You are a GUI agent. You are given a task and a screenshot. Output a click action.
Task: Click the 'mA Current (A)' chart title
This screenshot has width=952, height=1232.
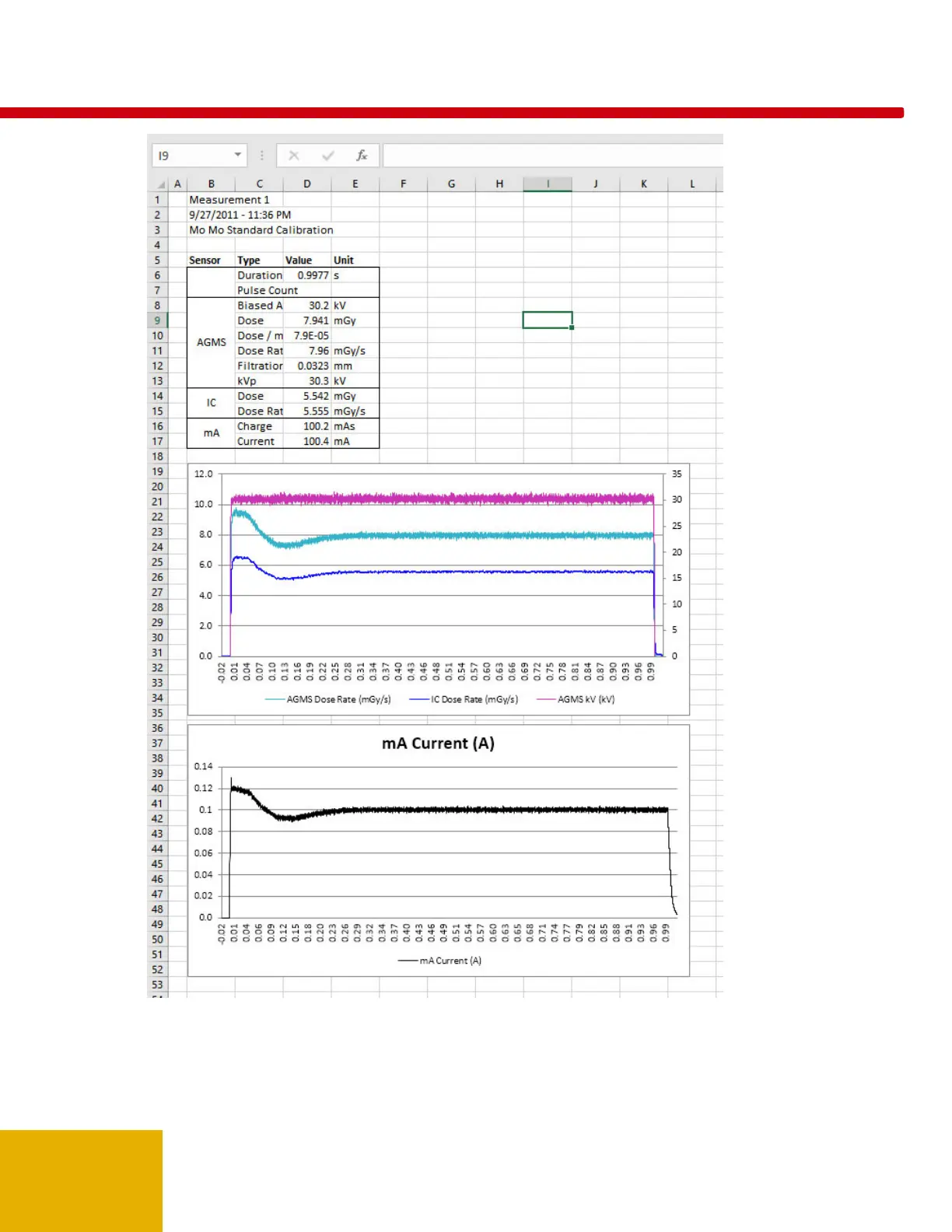(438, 744)
